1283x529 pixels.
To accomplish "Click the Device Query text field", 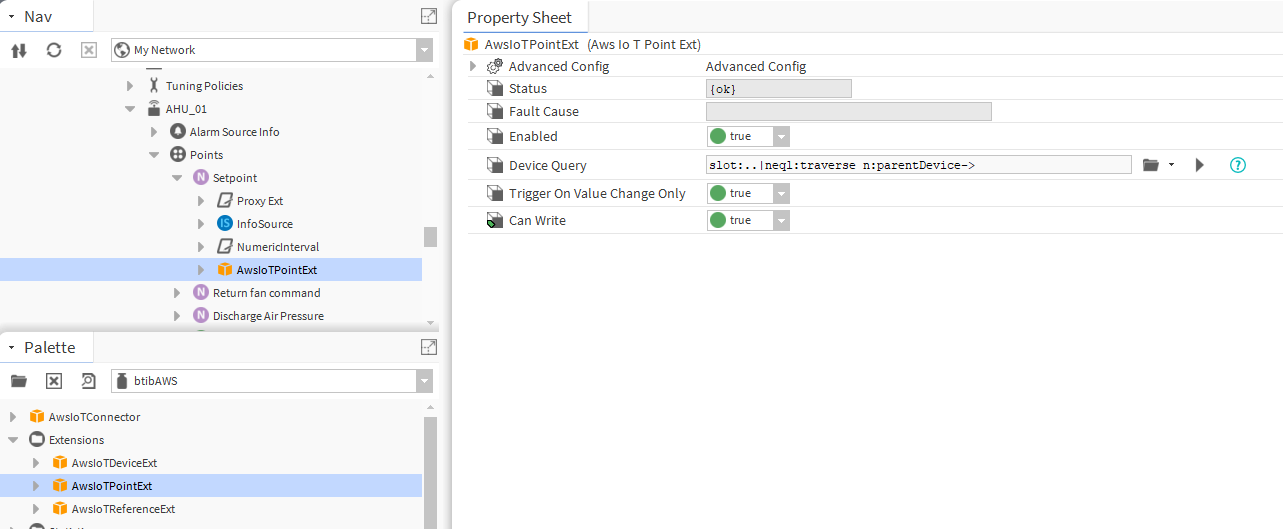I will [918, 165].
